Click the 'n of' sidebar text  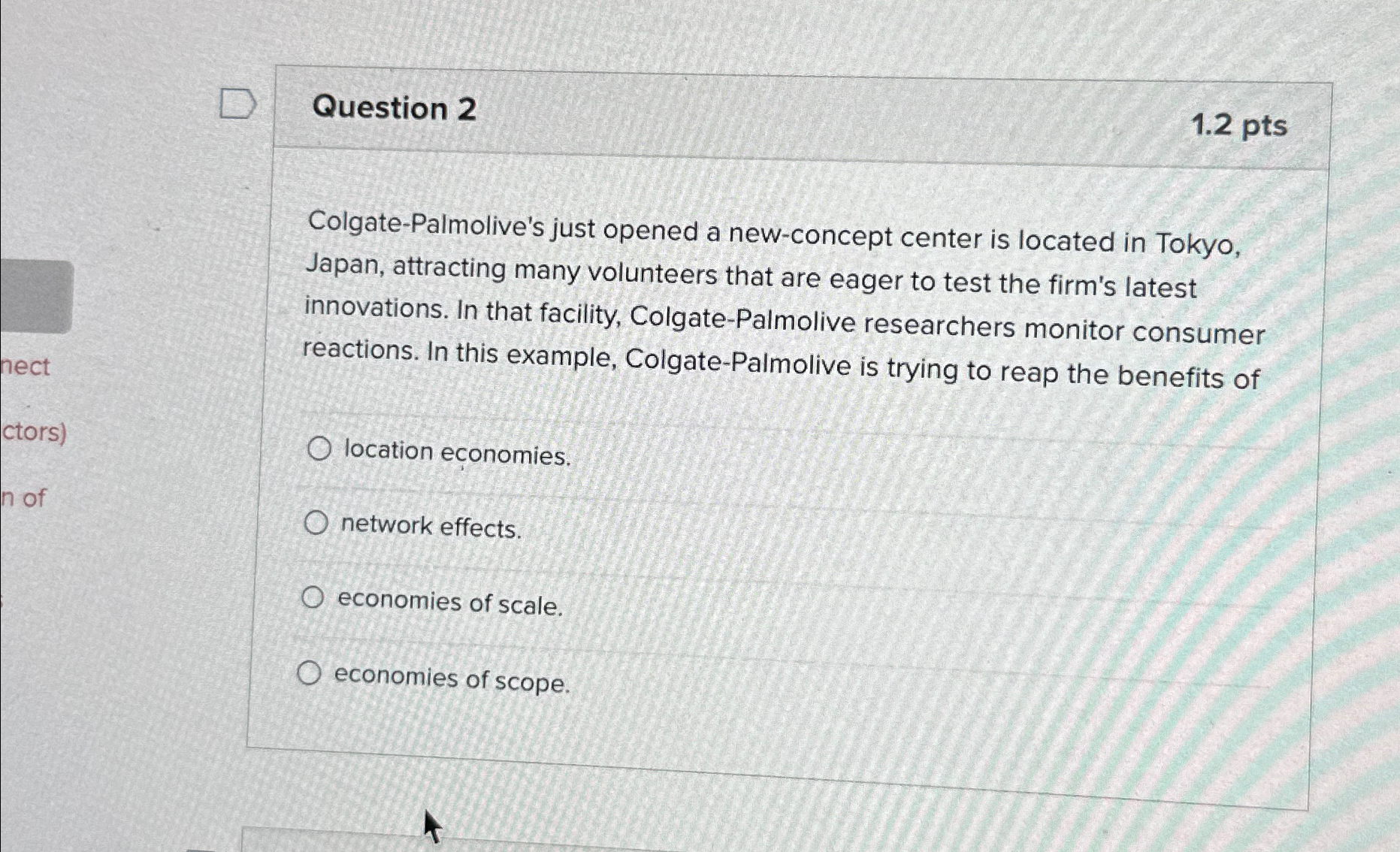point(23,497)
